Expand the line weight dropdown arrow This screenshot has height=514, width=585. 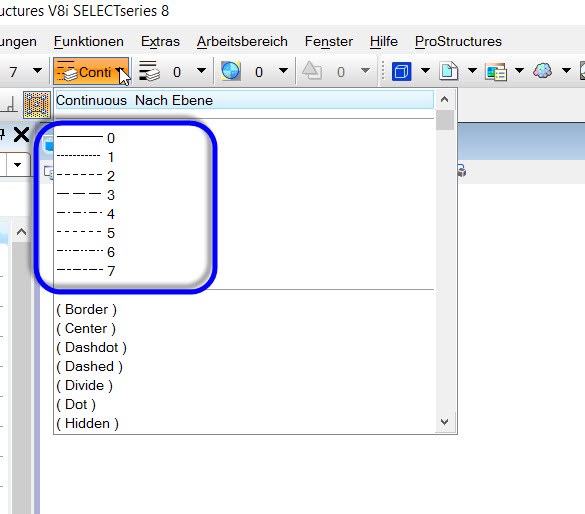click(201, 70)
